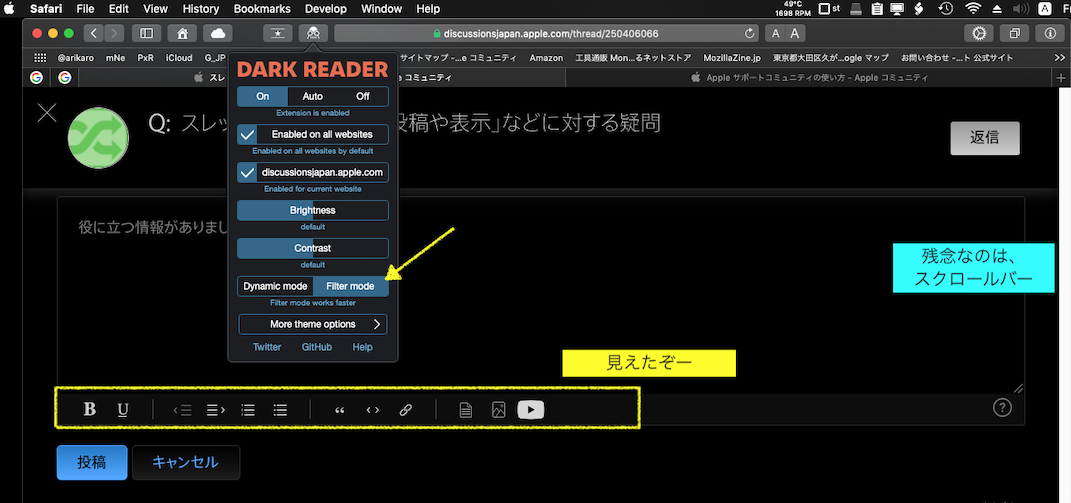Set Dark Reader to Auto

point(313,96)
